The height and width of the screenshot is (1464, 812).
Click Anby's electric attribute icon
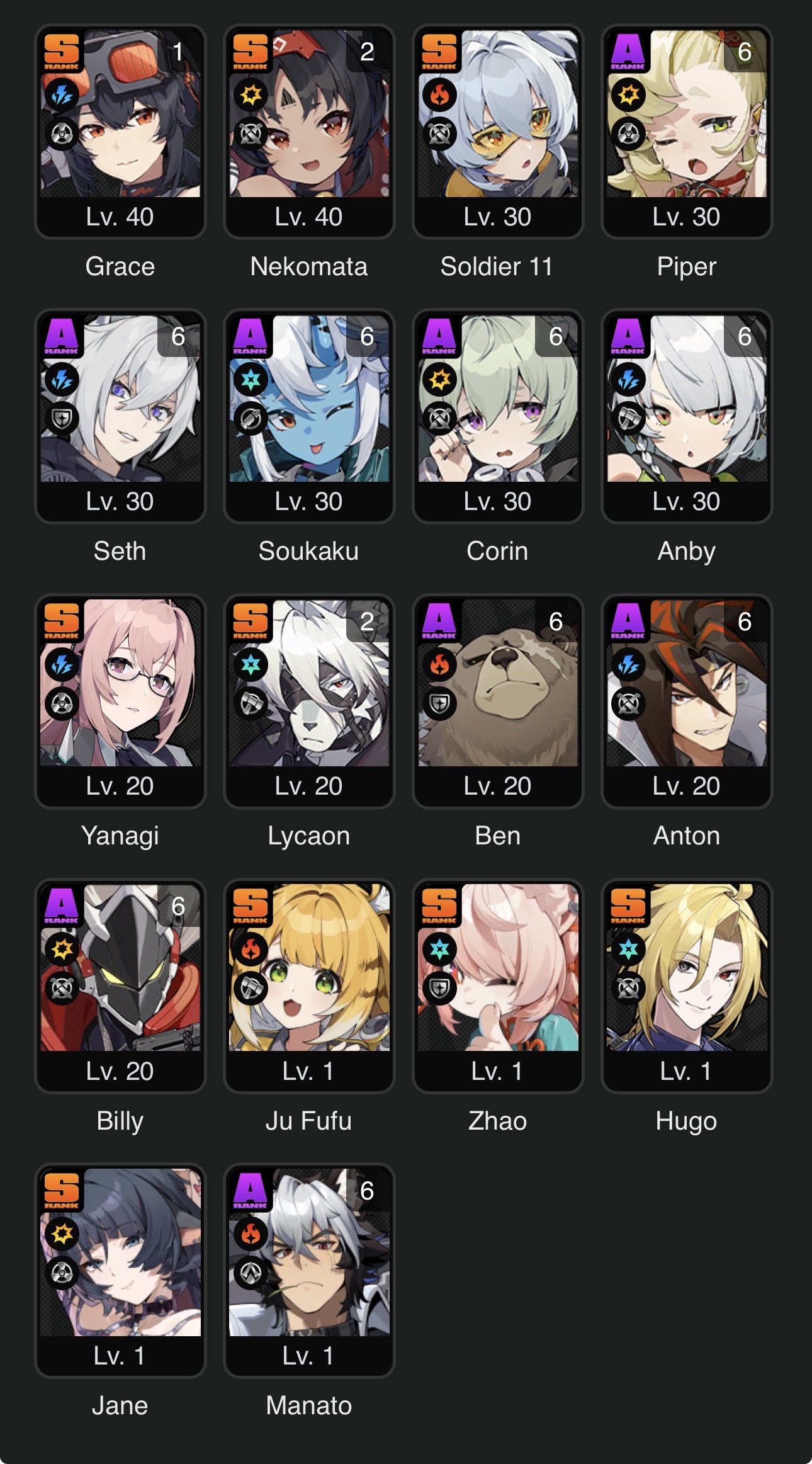pyautogui.click(x=628, y=380)
